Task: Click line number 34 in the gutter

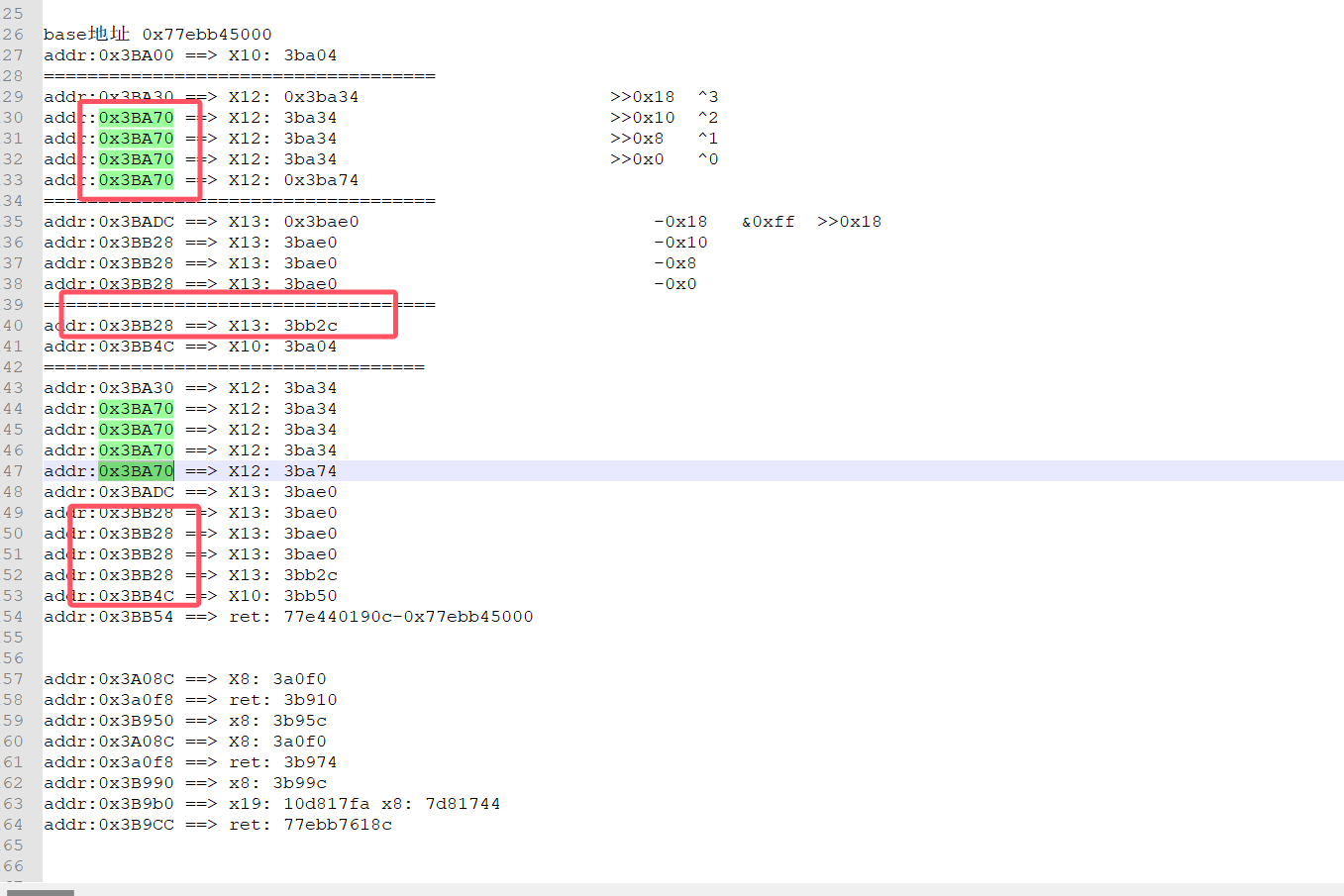Action: pos(13,201)
